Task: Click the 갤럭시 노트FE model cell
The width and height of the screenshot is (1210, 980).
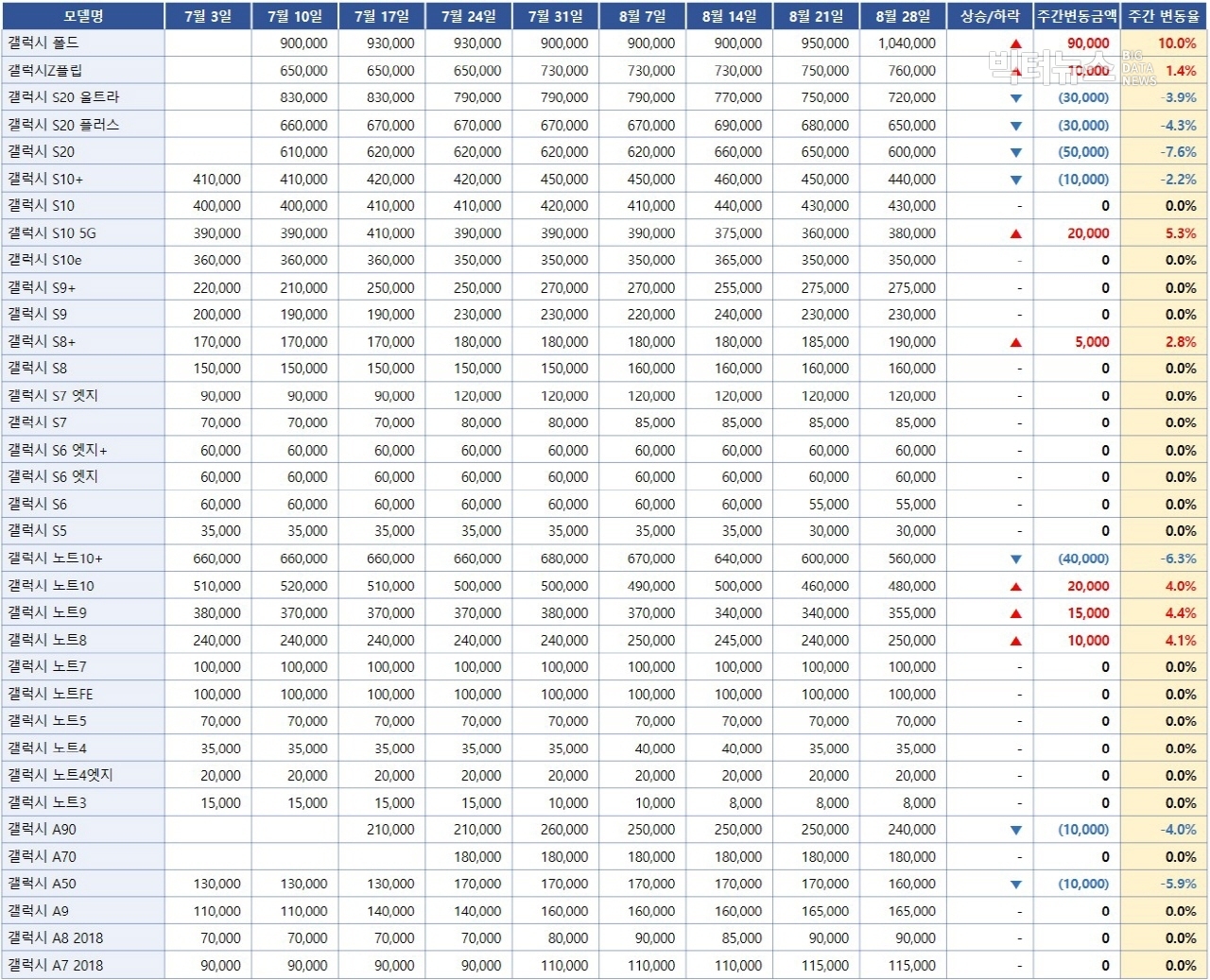Action: (x=83, y=695)
